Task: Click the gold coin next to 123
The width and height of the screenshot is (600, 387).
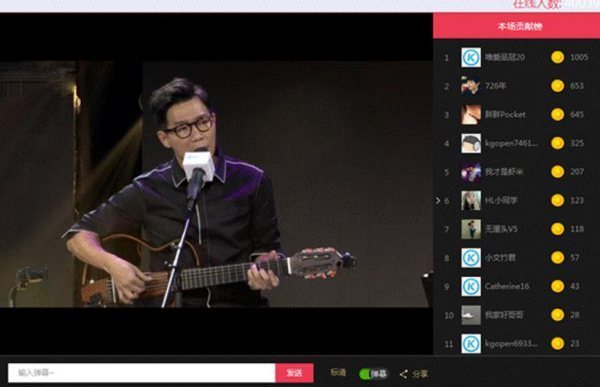Action: pyautogui.click(x=558, y=200)
